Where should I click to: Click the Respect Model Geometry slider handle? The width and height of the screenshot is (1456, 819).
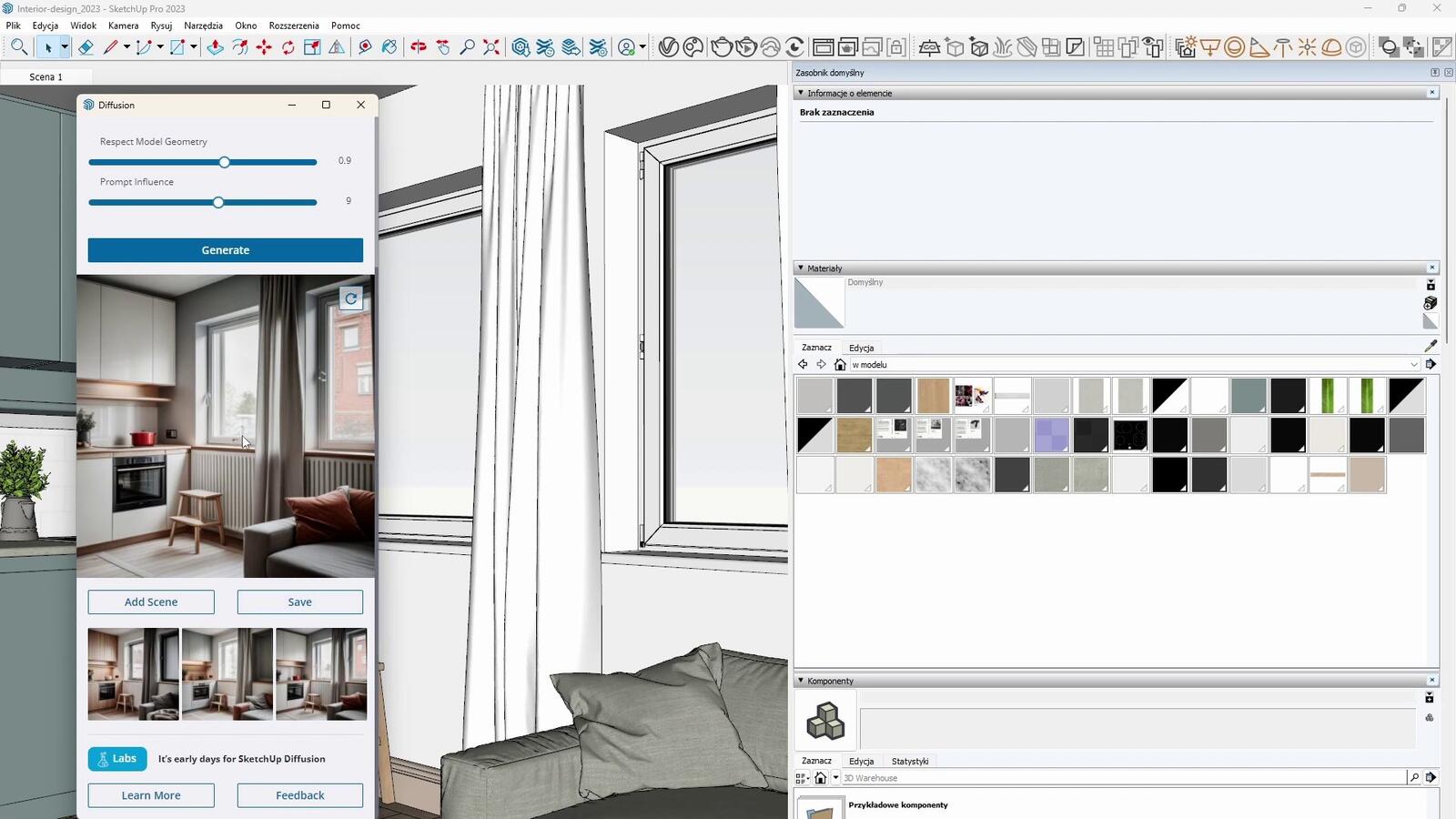coord(224,162)
